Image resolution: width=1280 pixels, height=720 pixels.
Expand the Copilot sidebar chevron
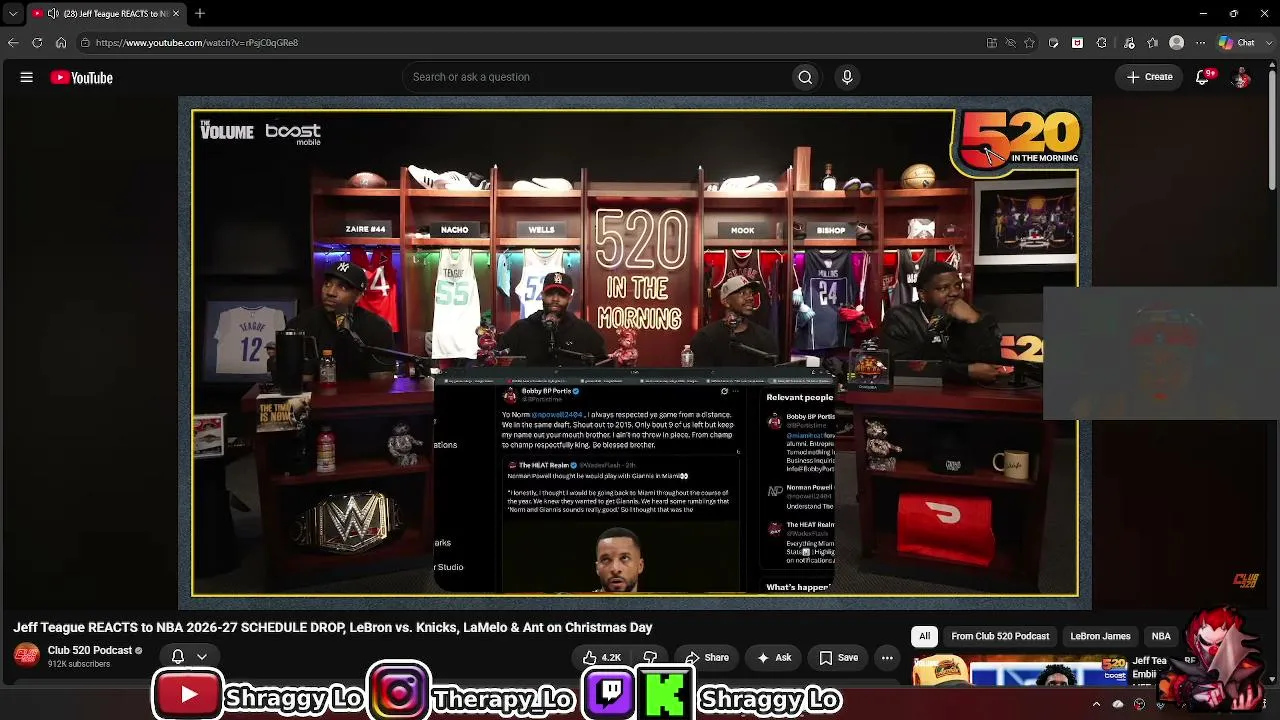click(x=1270, y=43)
